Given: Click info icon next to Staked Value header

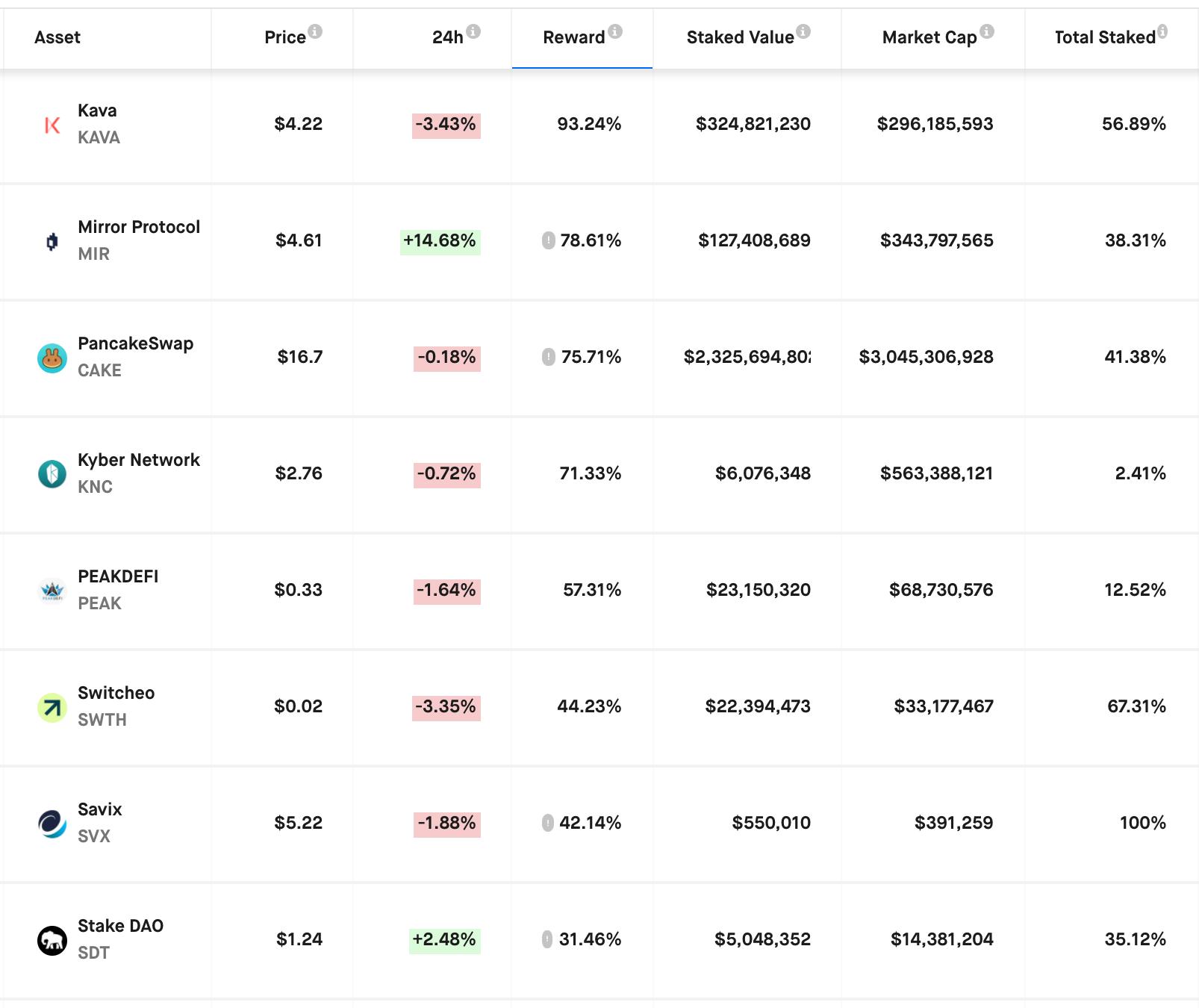Looking at the screenshot, I should (x=803, y=31).
